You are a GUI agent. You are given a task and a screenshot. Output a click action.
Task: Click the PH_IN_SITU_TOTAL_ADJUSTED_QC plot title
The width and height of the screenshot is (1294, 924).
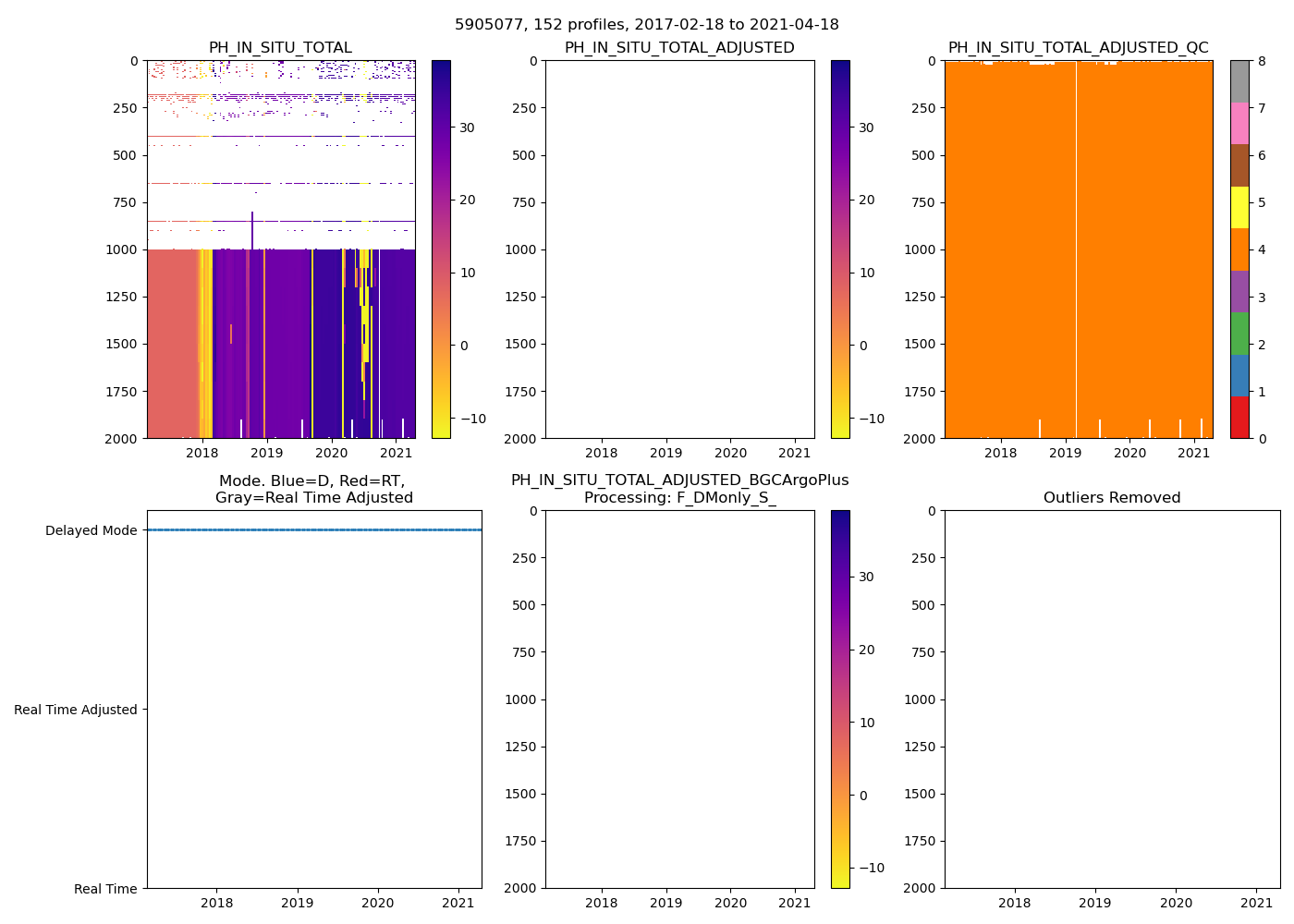[x=1078, y=48]
